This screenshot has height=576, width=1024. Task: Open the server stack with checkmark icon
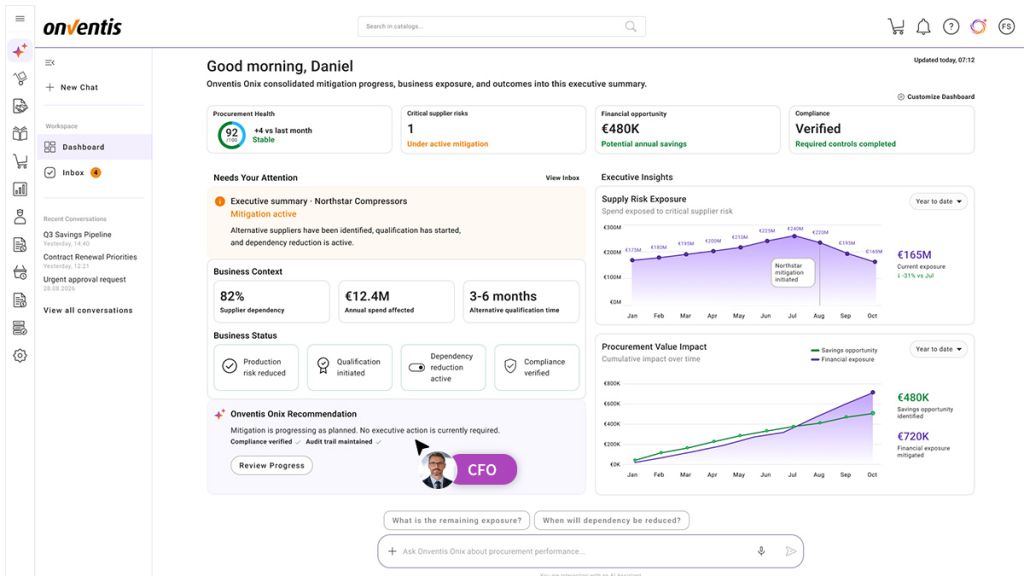20,328
